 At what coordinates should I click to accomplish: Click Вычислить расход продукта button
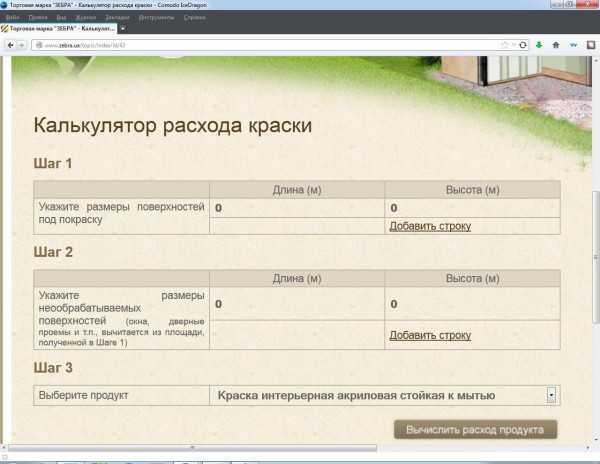(475, 429)
